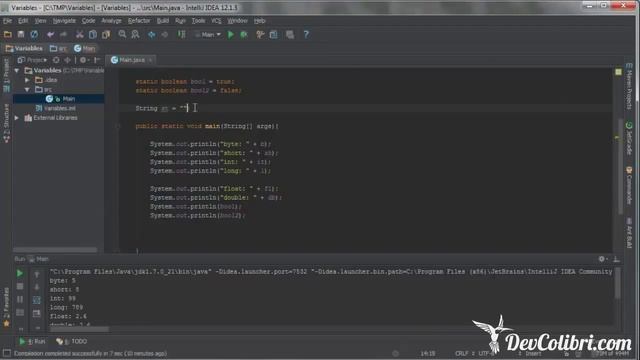The width and height of the screenshot is (640, 360).
Task: Click the Up stack trace arrow in Run panel
Action: [37, 274]
